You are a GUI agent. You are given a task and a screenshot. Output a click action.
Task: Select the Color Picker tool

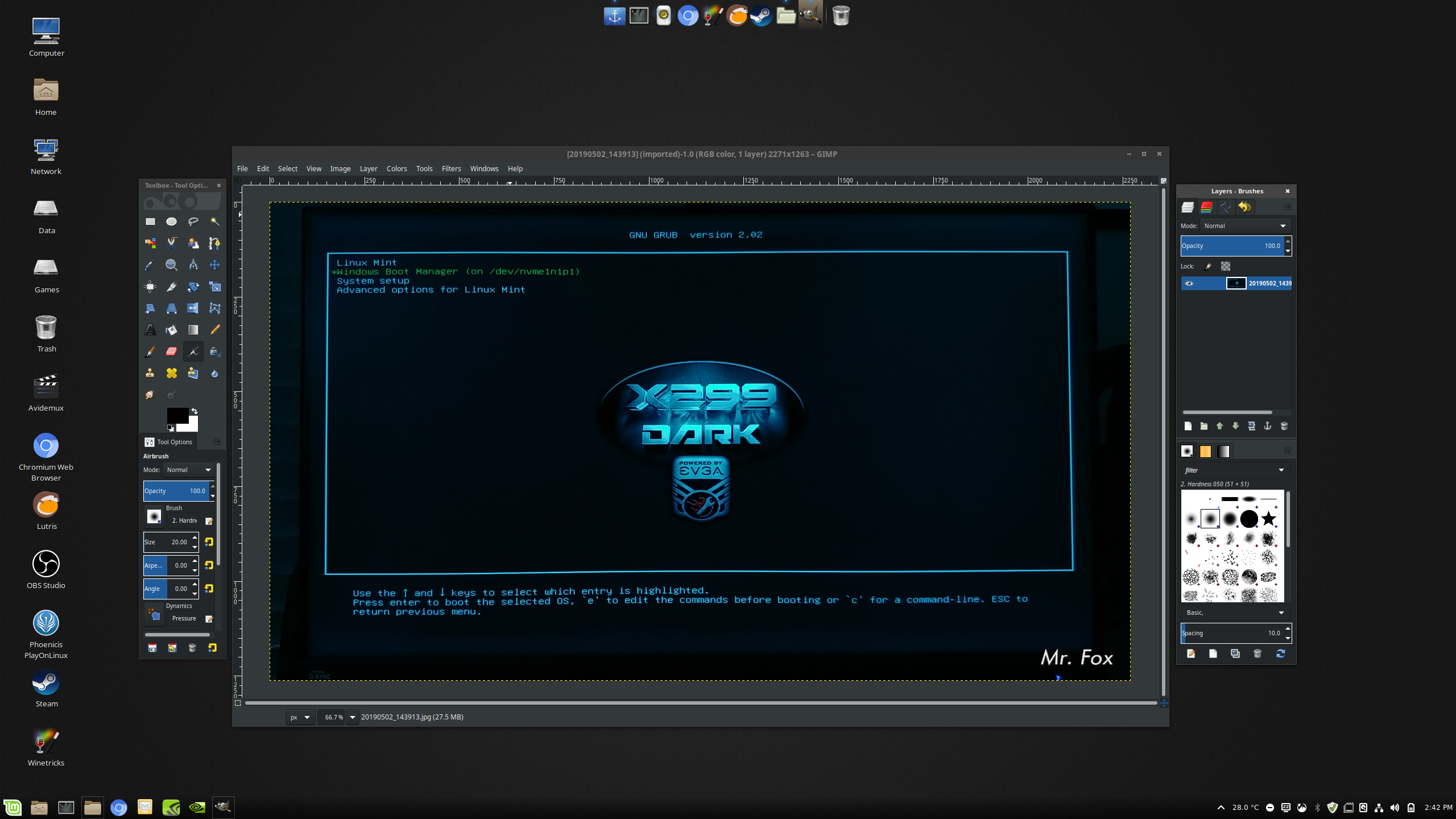pyautogui.click(x=150, y=265)
